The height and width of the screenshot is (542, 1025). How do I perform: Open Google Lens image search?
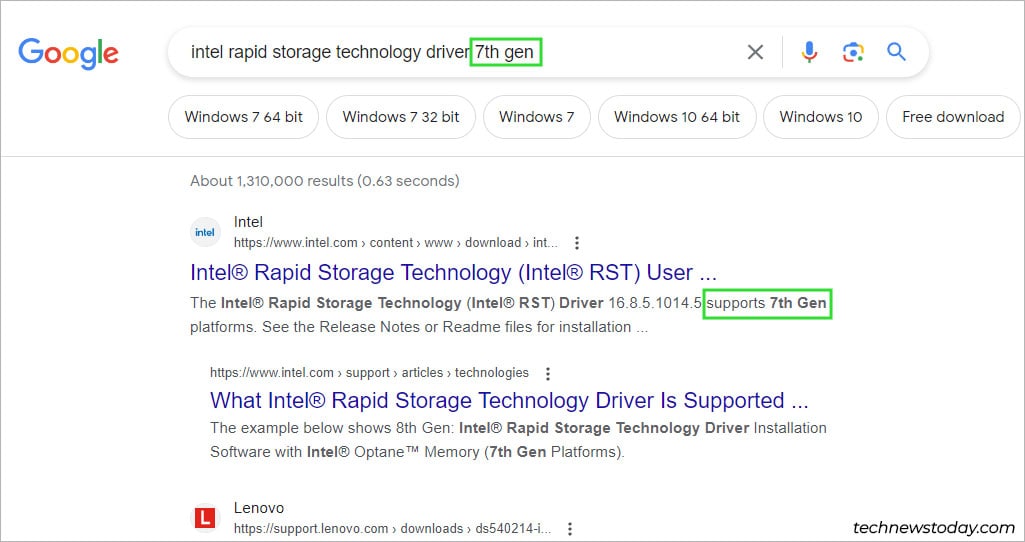(853, 52)
